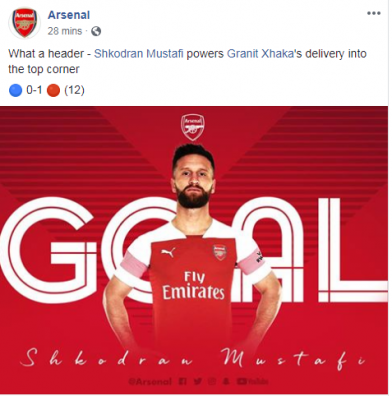392x396 pixels.
Task: Open the Shkodran Mustafi tagged link
Action: [x=139, y=54]
